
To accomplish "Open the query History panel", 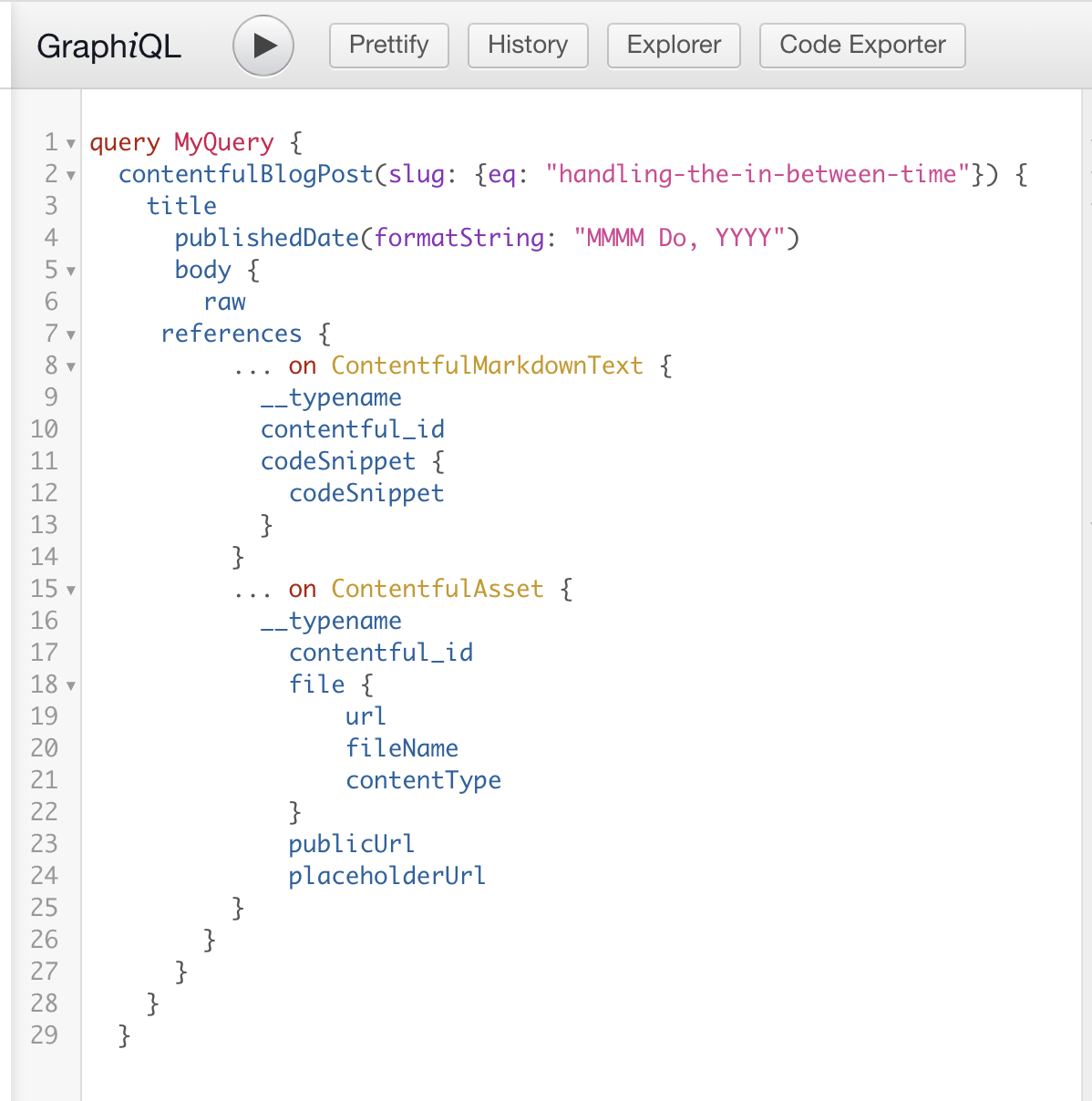I will pos(527,45).
